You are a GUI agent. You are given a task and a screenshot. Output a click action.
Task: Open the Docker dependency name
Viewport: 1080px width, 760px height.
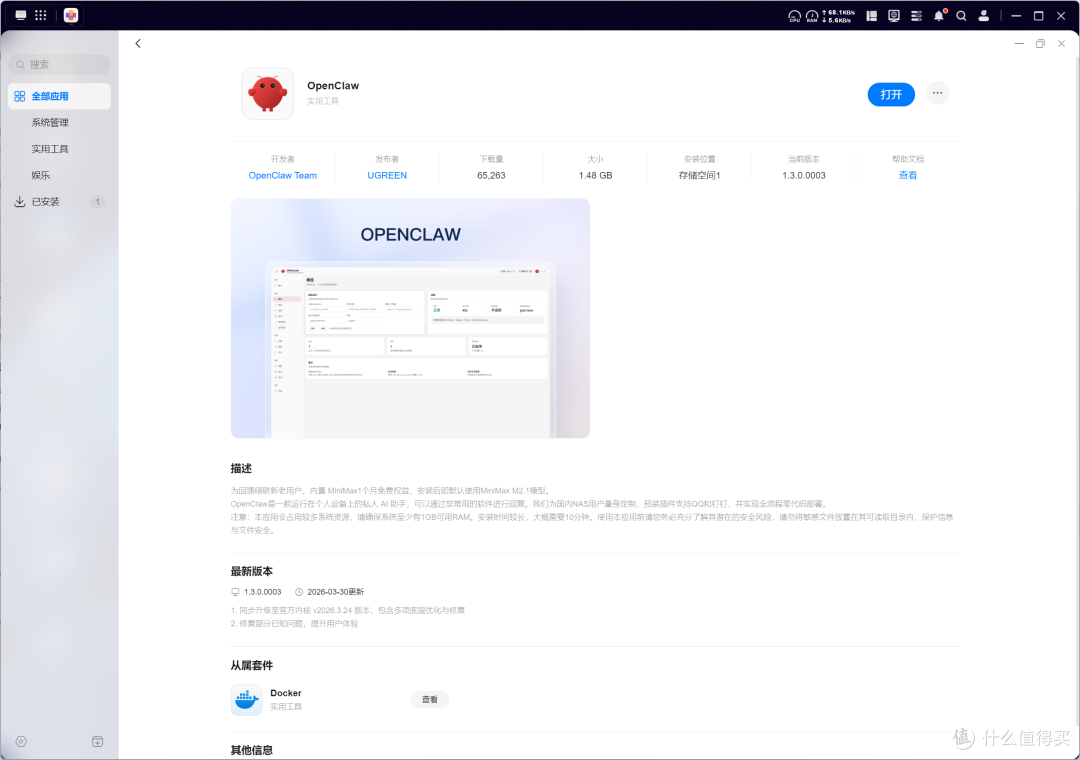tap(286, 692)
